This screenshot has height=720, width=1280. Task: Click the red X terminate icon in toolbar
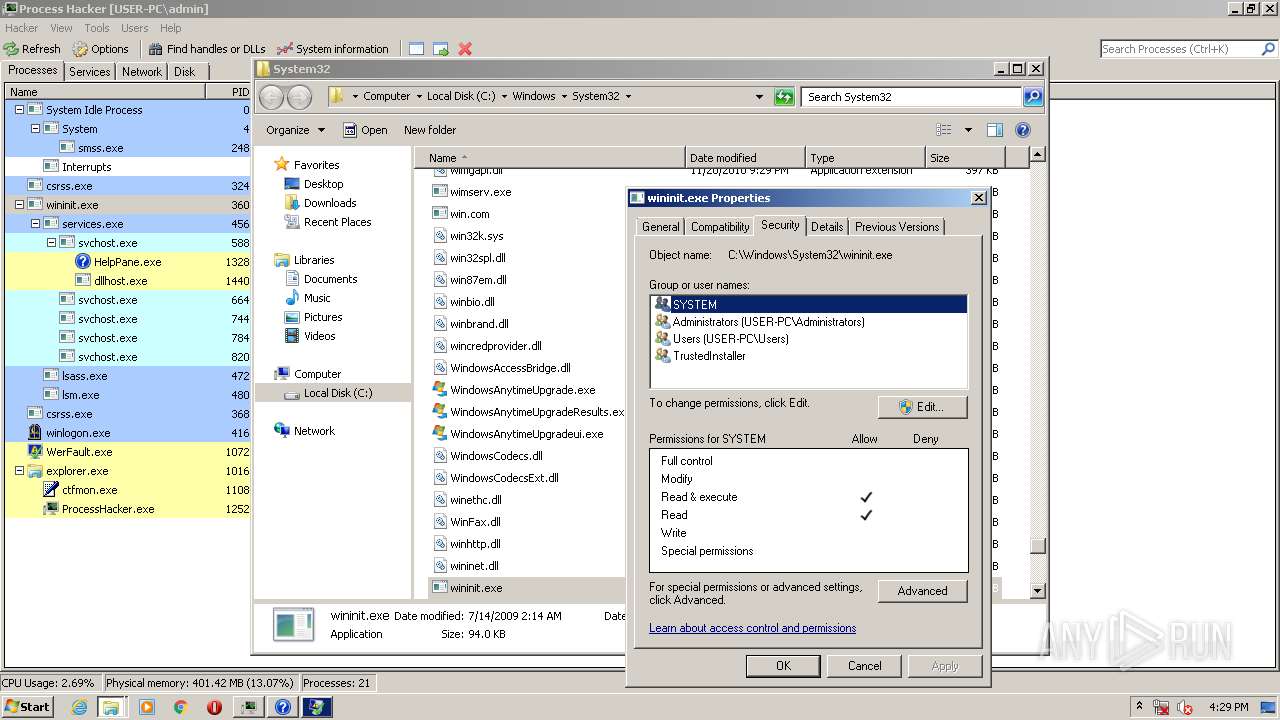pos(465,48)
